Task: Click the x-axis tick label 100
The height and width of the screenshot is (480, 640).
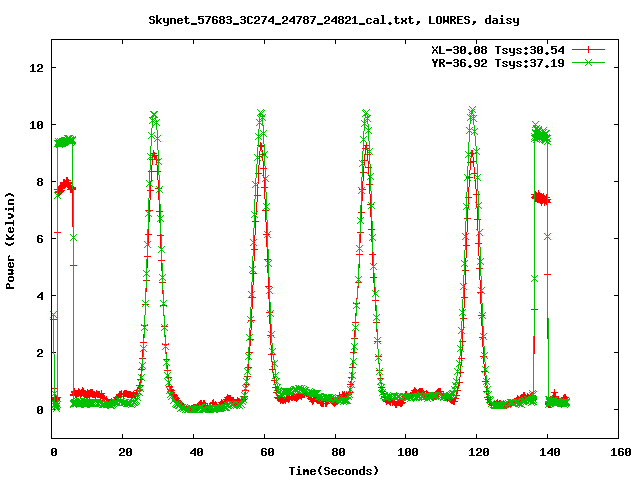Action: pyautogui.click(x=409, y=452)
